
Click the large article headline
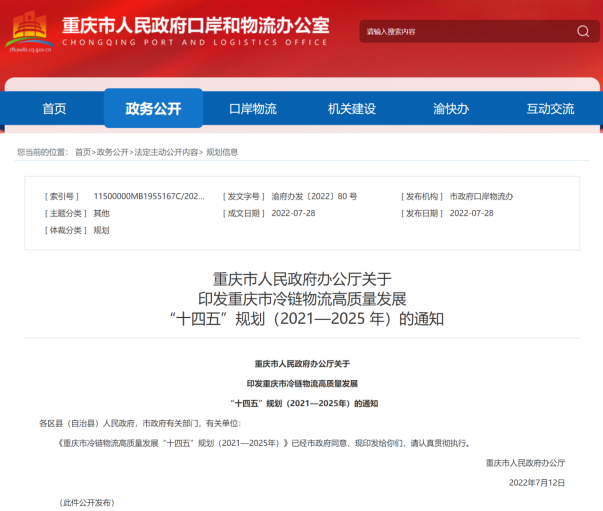[x=306, y=299]
